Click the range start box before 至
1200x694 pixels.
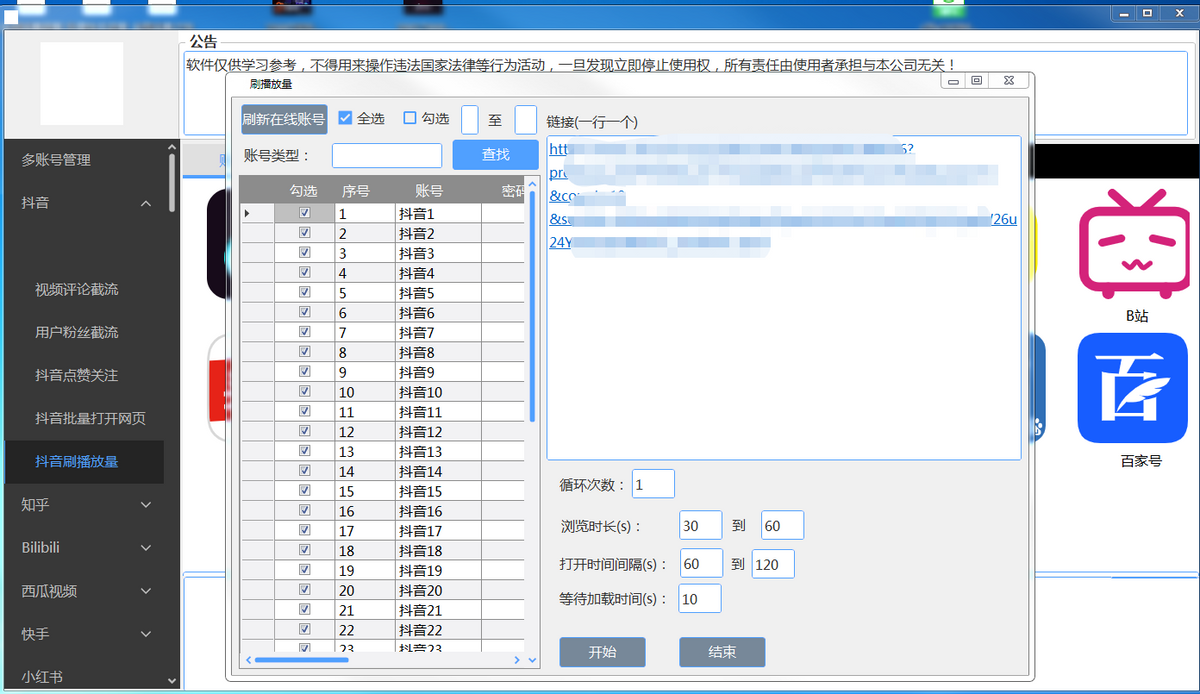point(470,119)
